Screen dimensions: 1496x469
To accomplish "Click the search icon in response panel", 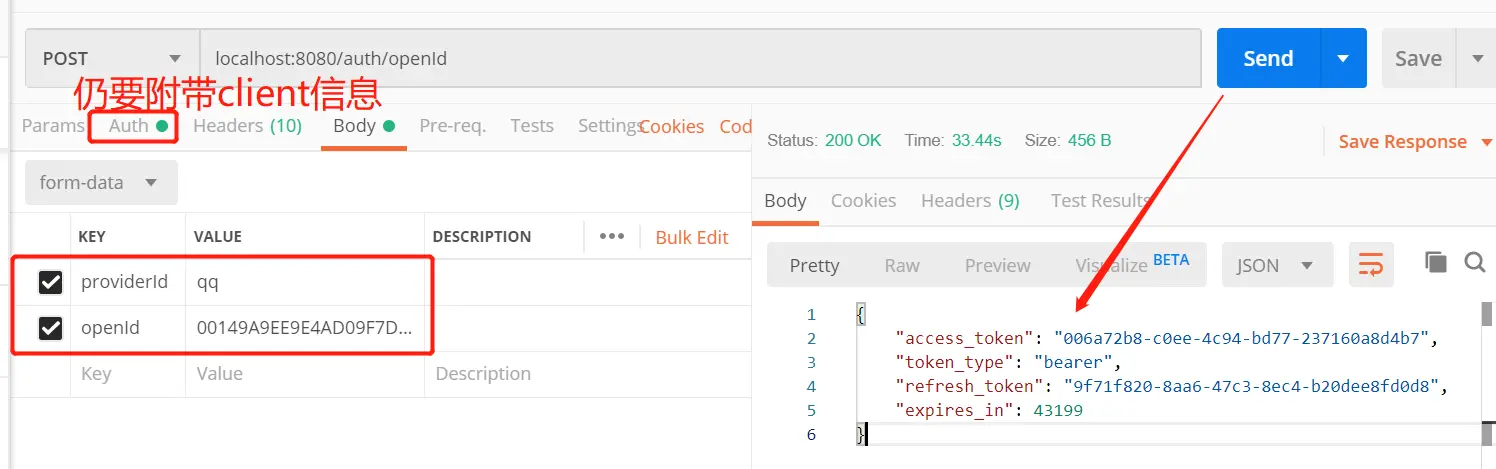I will tap(1474, 263).
